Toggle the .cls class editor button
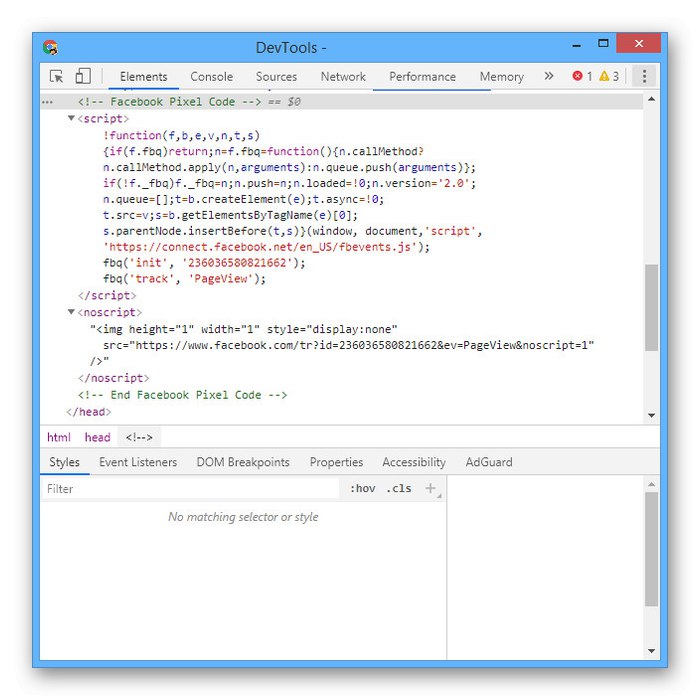The image size is (700, 700). pyautogui.click(x=399, y=489)
